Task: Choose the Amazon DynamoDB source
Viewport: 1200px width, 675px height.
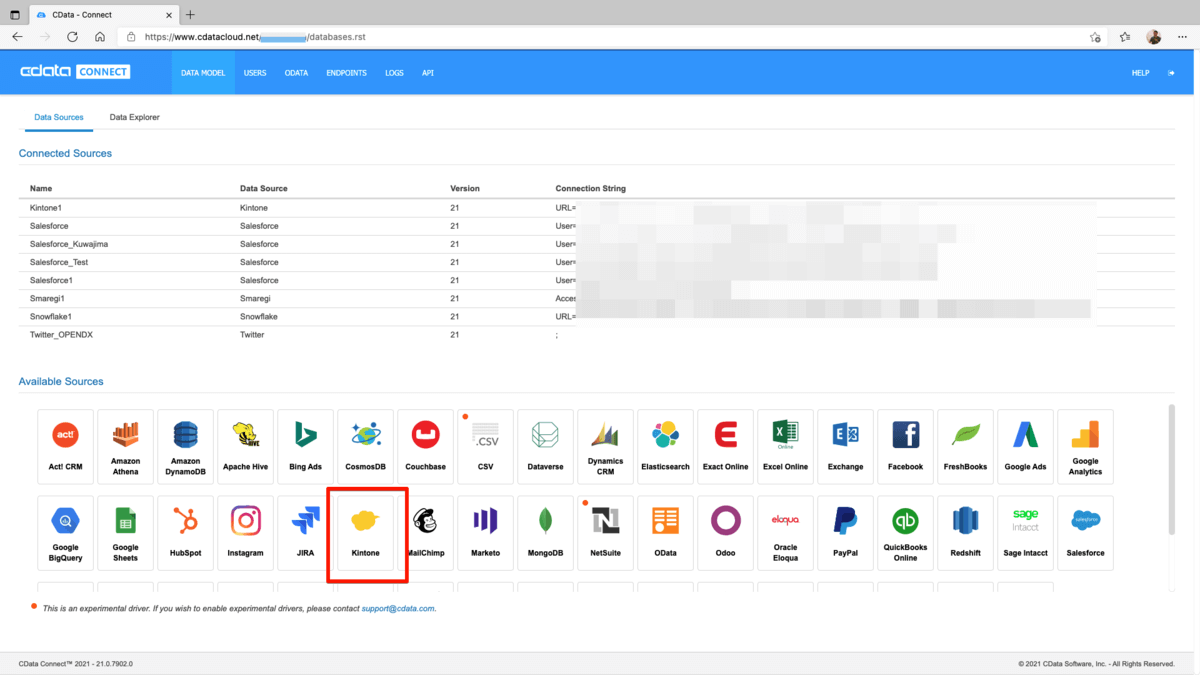Action: point(186,446)
